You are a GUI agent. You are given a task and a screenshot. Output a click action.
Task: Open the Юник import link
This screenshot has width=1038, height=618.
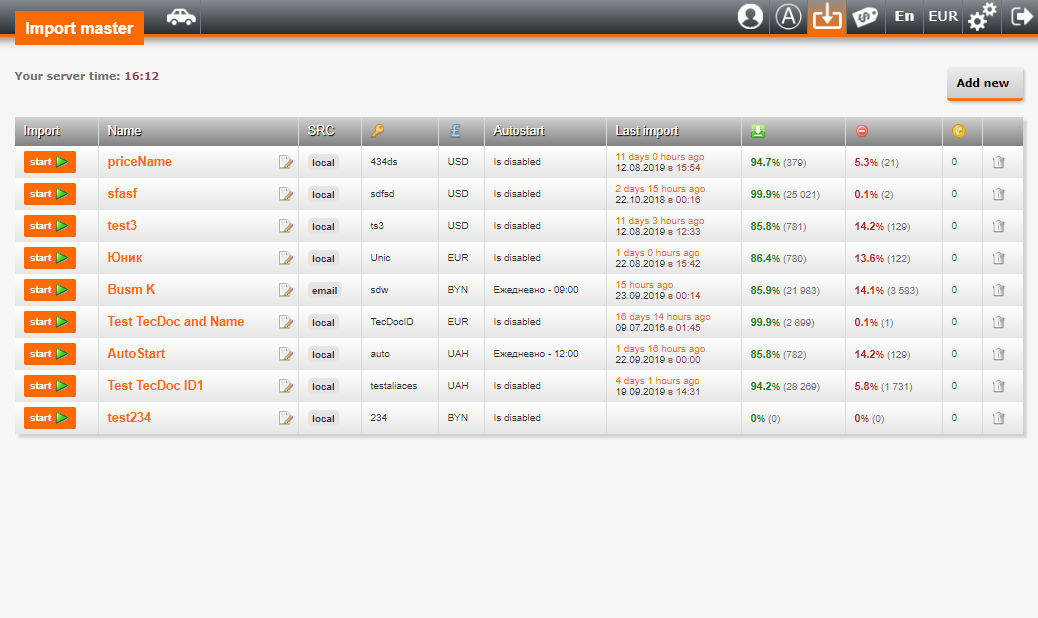[125, 258]
